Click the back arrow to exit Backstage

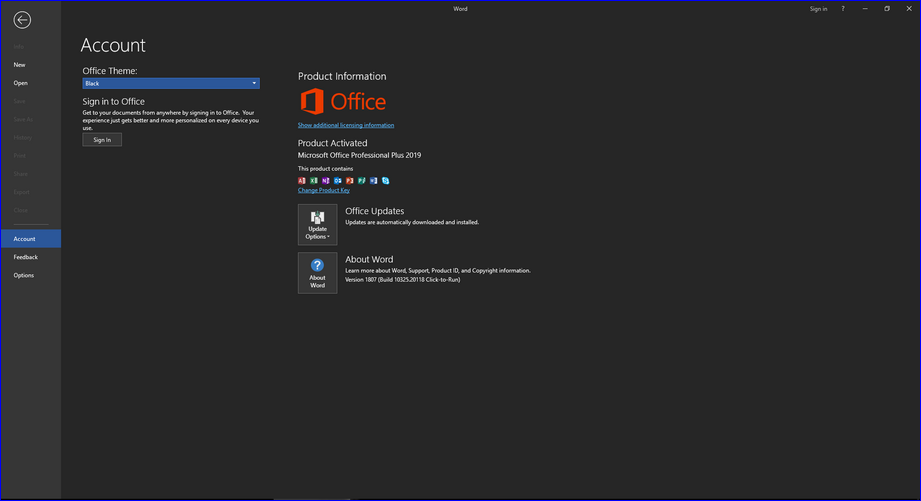tap(22, 20)
